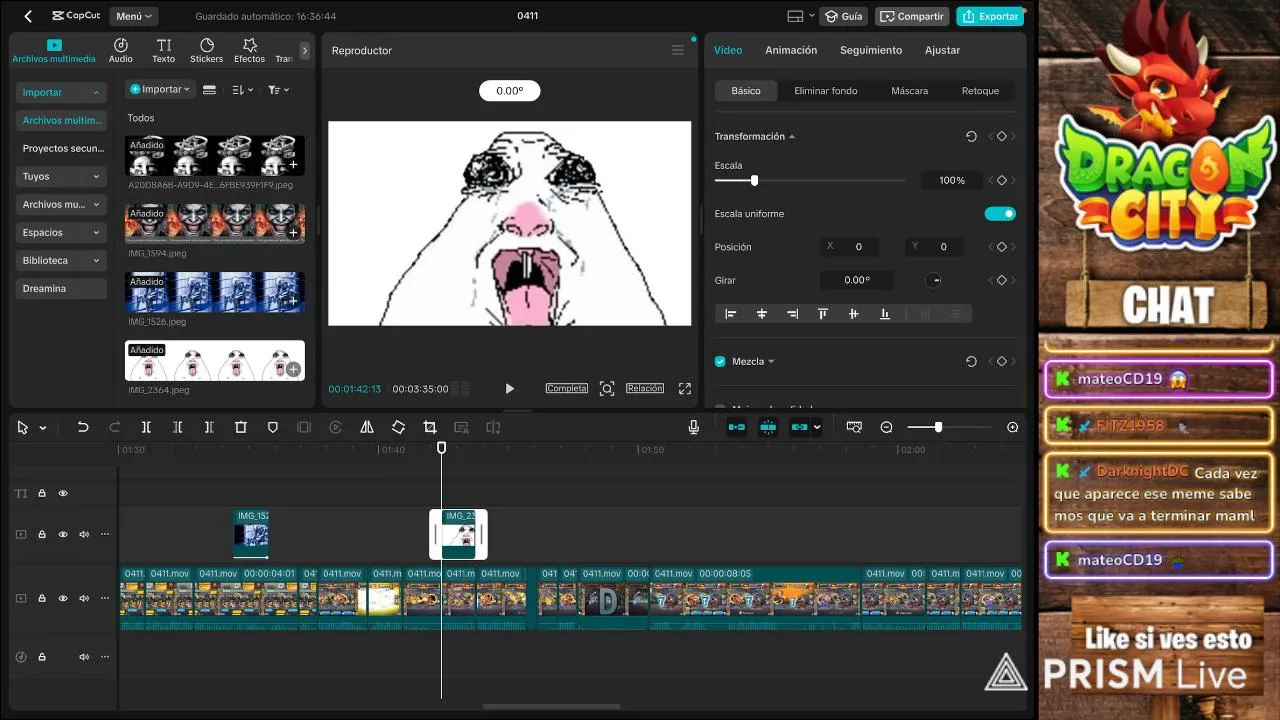
Task: Expand the Espacios sidebar section
Action: [61, 232]
